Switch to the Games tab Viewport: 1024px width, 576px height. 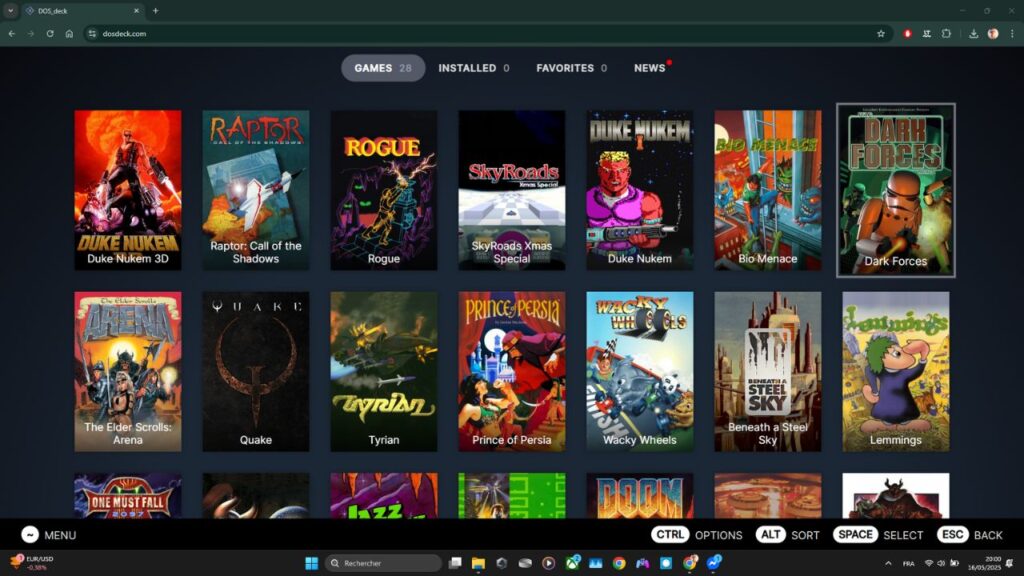click(x=383, y=68)
